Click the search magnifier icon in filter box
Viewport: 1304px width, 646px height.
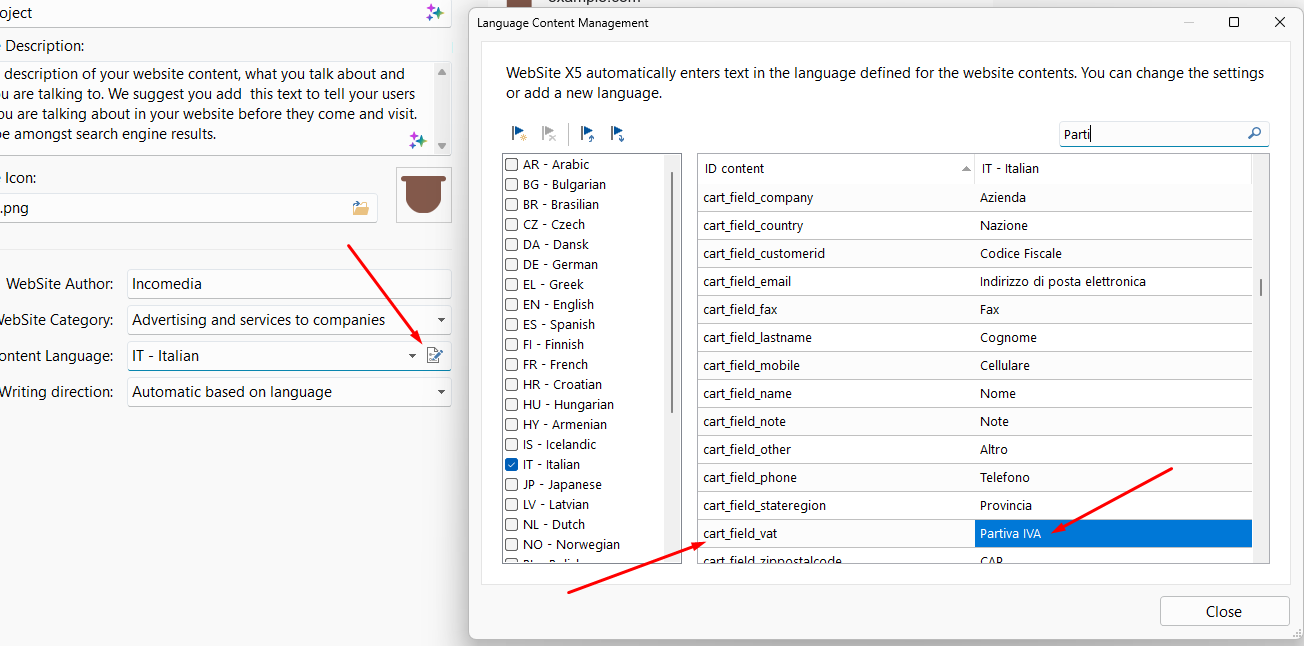(1255, 134)
